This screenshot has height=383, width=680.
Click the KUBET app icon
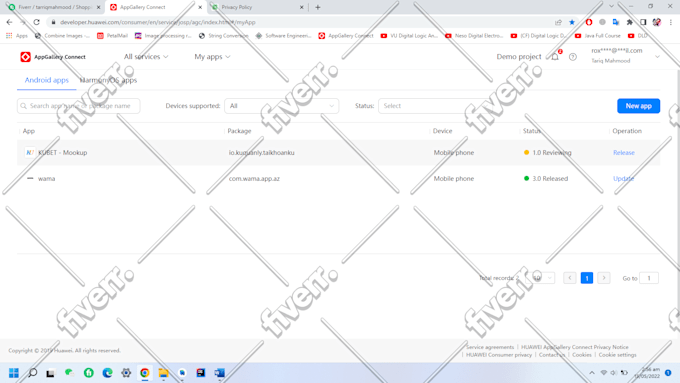[x=29, y=152]
